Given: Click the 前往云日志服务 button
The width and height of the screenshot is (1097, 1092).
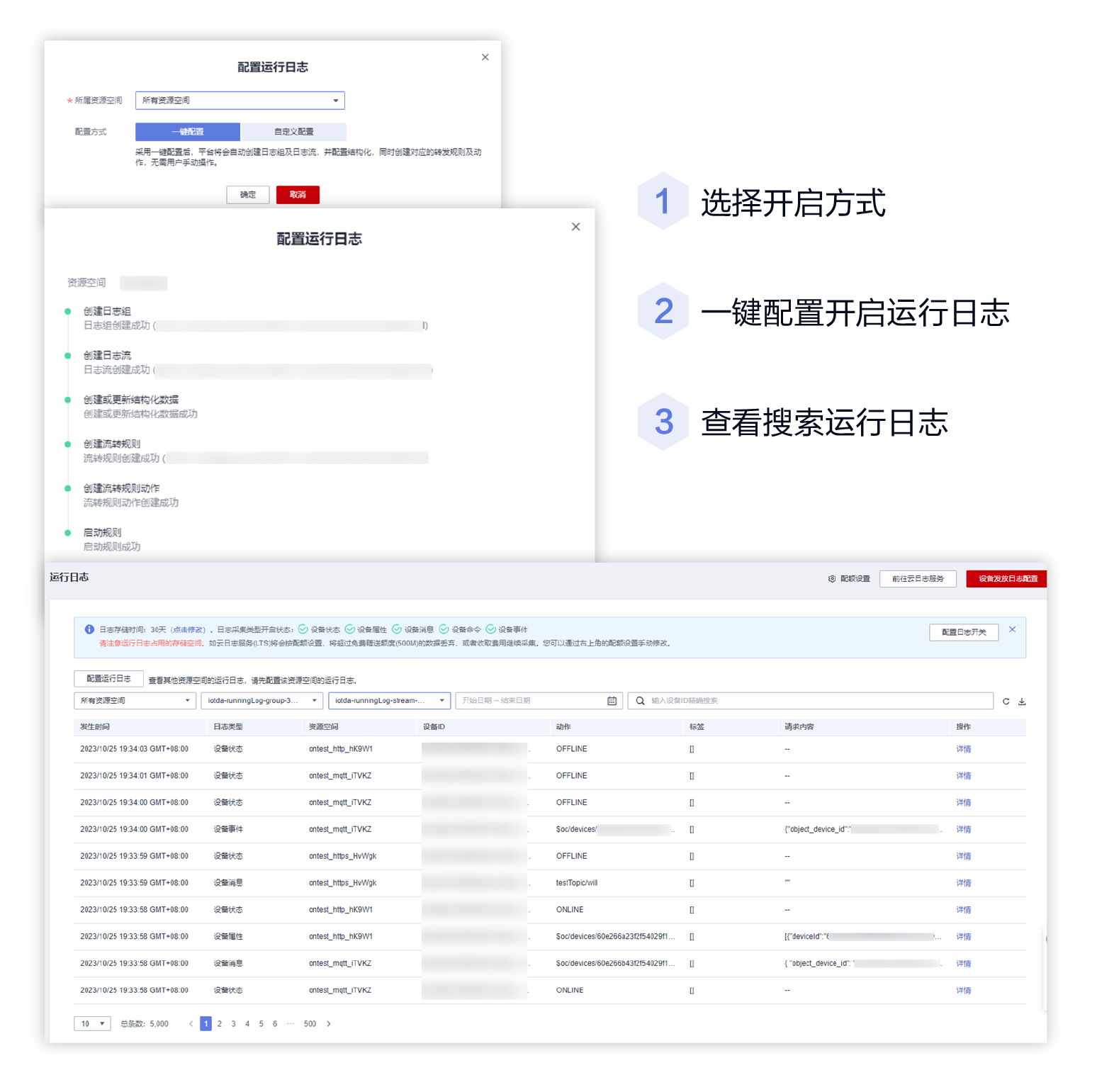Looking at the screenshot, I should 918,579.
